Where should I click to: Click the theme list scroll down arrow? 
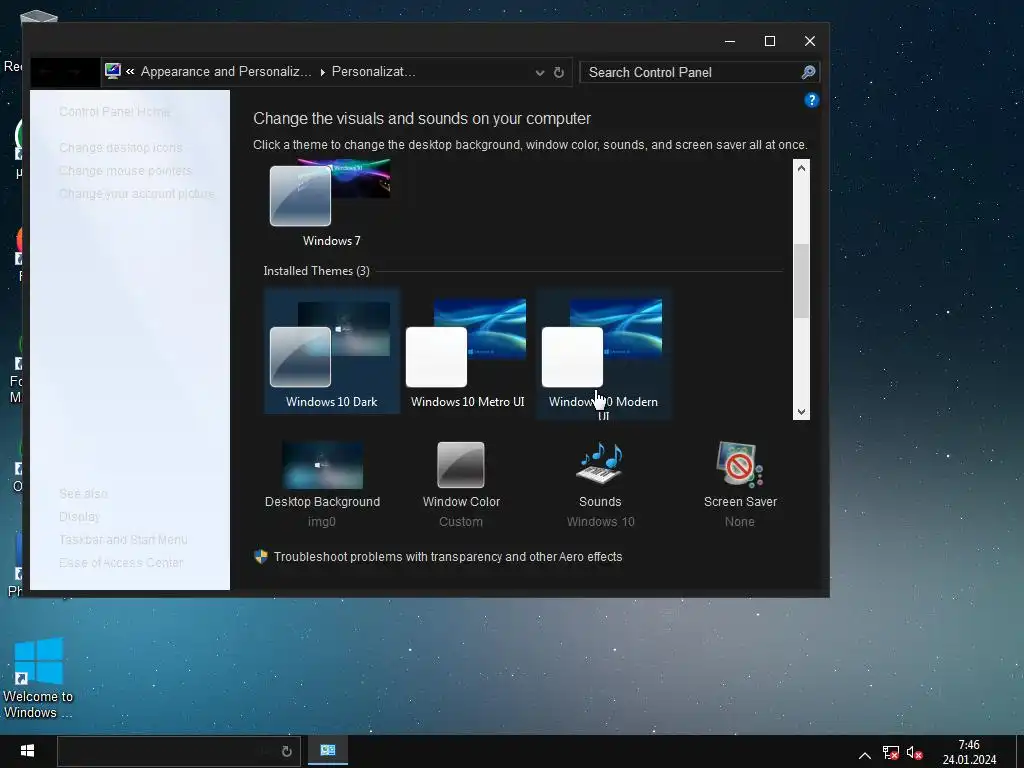(801, 412)
